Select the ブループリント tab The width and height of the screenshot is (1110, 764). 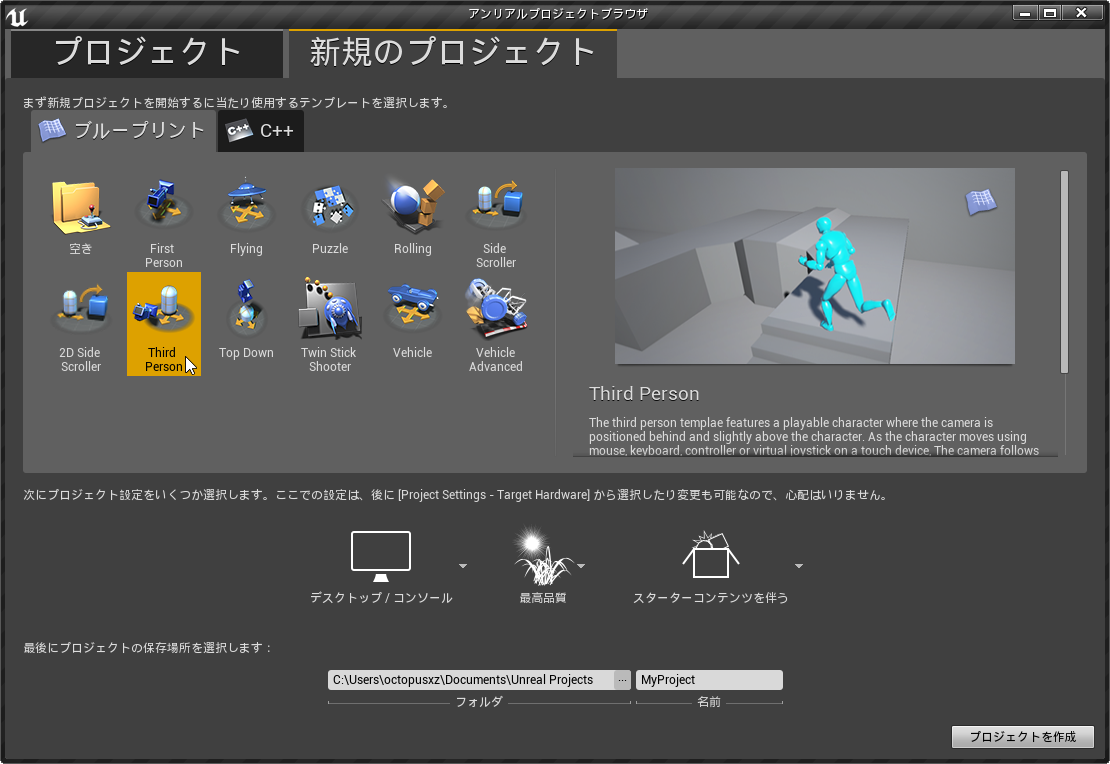pos(123,130)
